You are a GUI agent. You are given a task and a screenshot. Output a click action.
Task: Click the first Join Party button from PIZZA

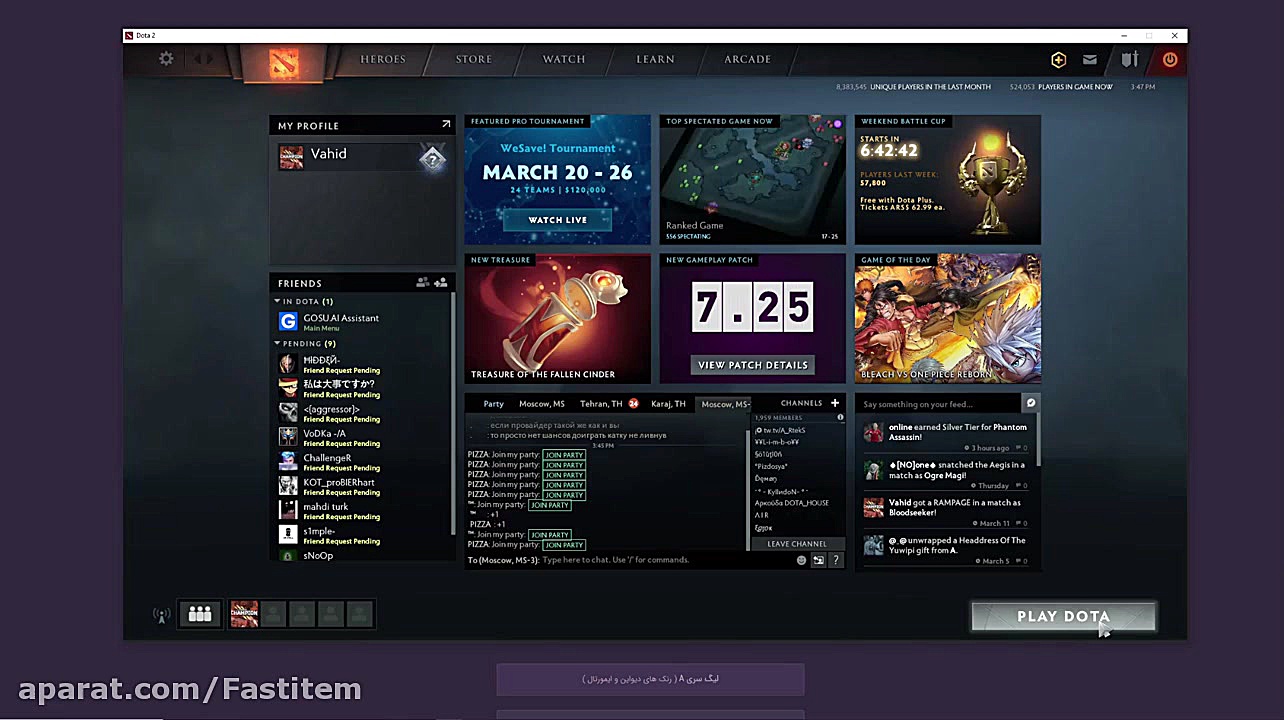coord(564,455)
